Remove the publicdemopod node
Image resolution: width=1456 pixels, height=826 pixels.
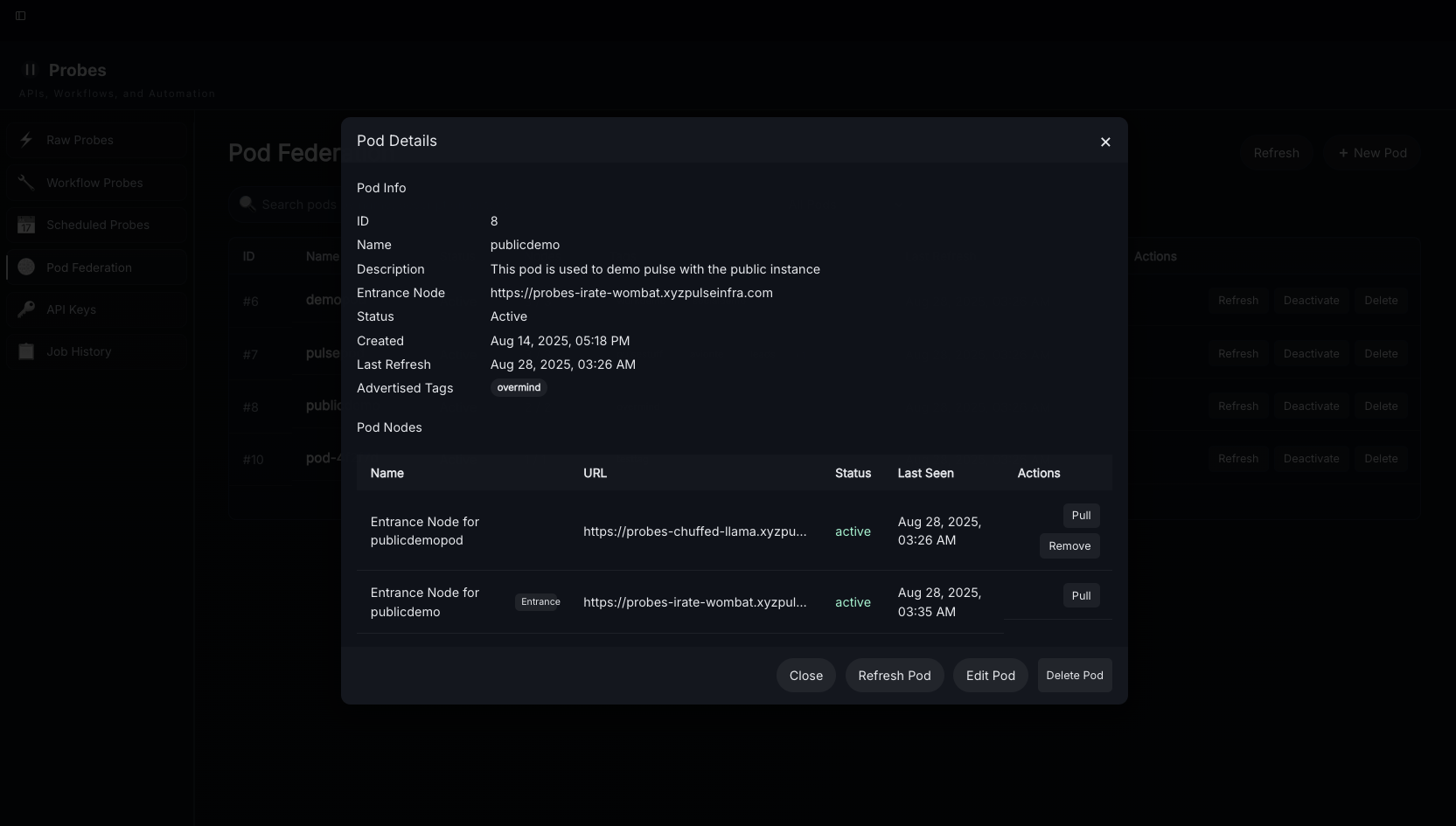coord(1069,546)
